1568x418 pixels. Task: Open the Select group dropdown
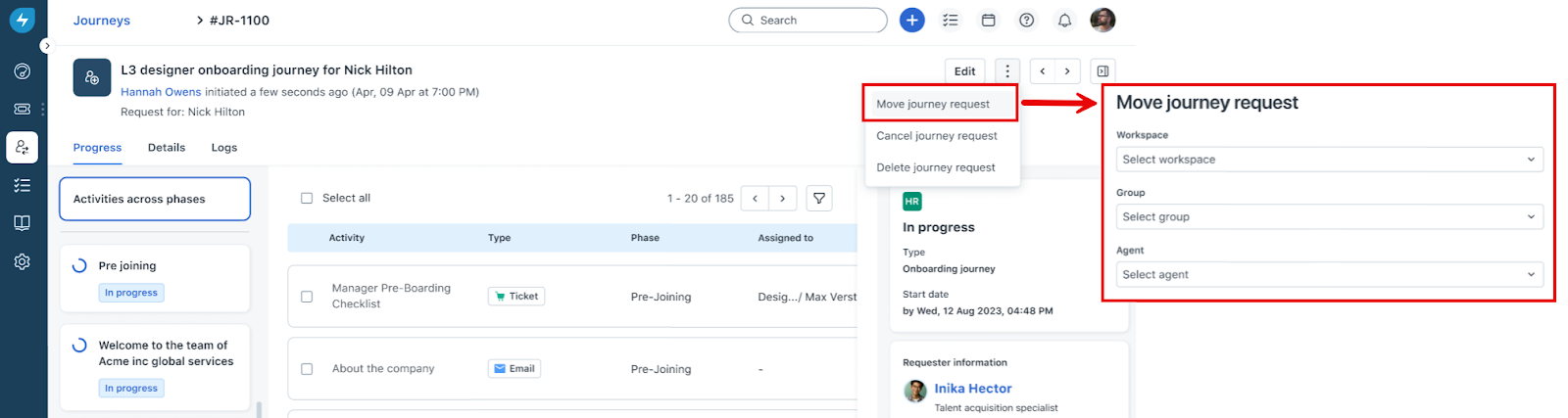tap(1330, 216)
